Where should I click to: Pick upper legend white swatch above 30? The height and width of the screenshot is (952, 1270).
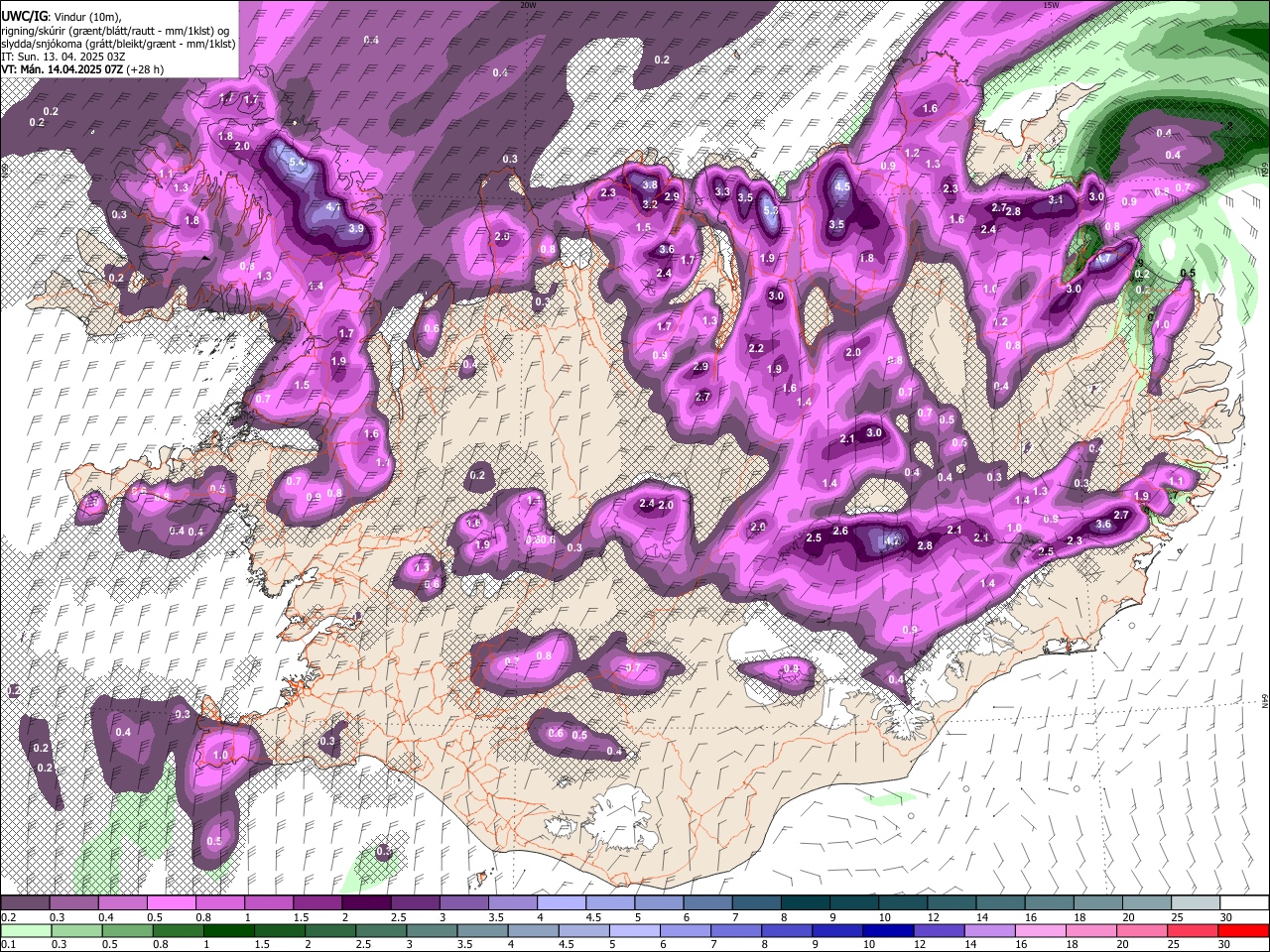point(1243,903)
